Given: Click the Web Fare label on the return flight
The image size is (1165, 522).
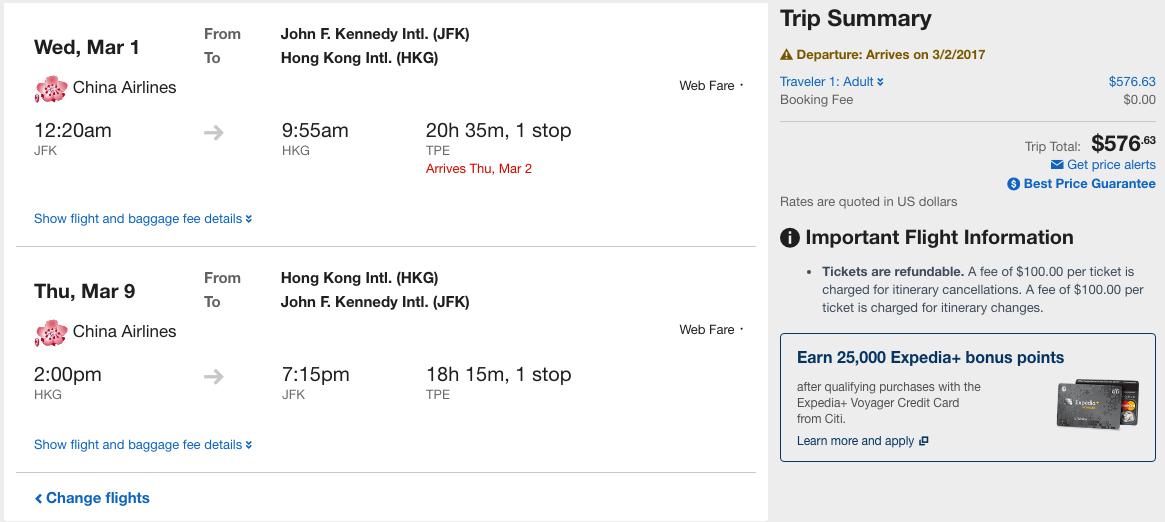Looking at the screenshot, I should (x=707, y=330).
